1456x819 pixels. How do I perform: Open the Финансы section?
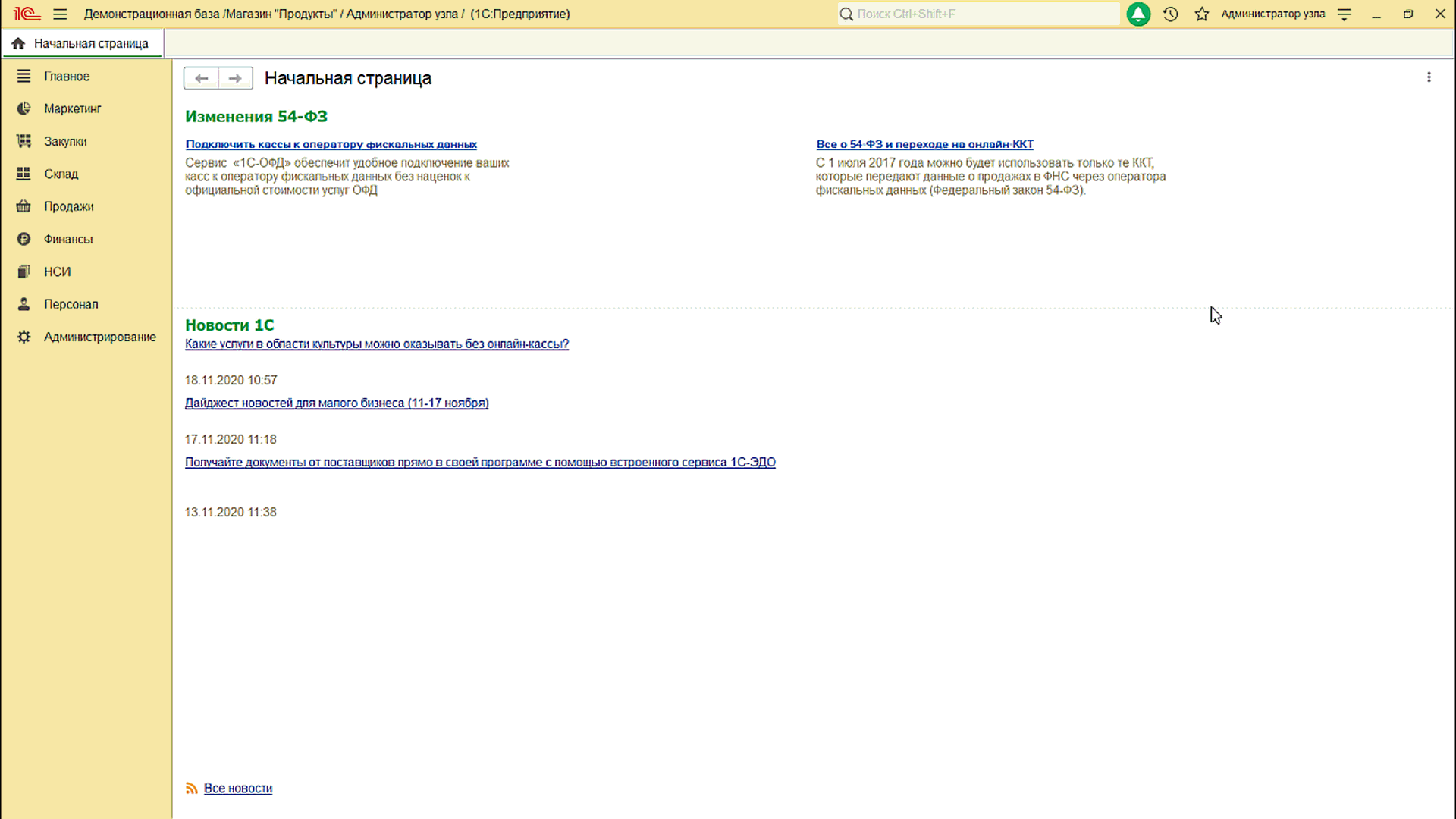pos(68,239)
